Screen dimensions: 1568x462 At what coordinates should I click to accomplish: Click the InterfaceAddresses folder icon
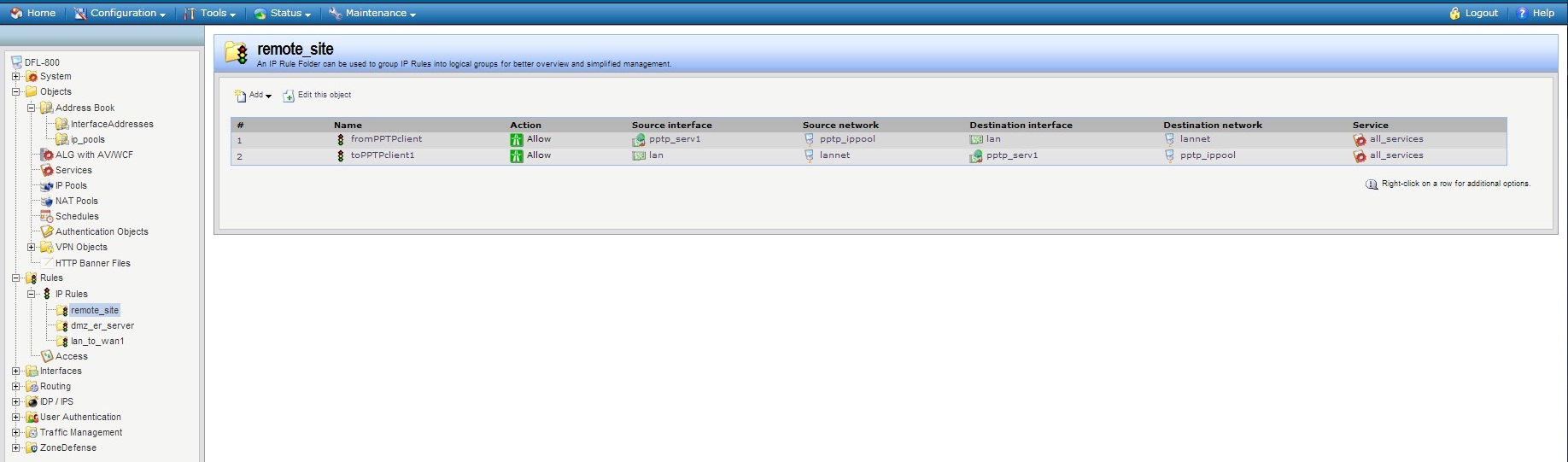tap(62, 124)
